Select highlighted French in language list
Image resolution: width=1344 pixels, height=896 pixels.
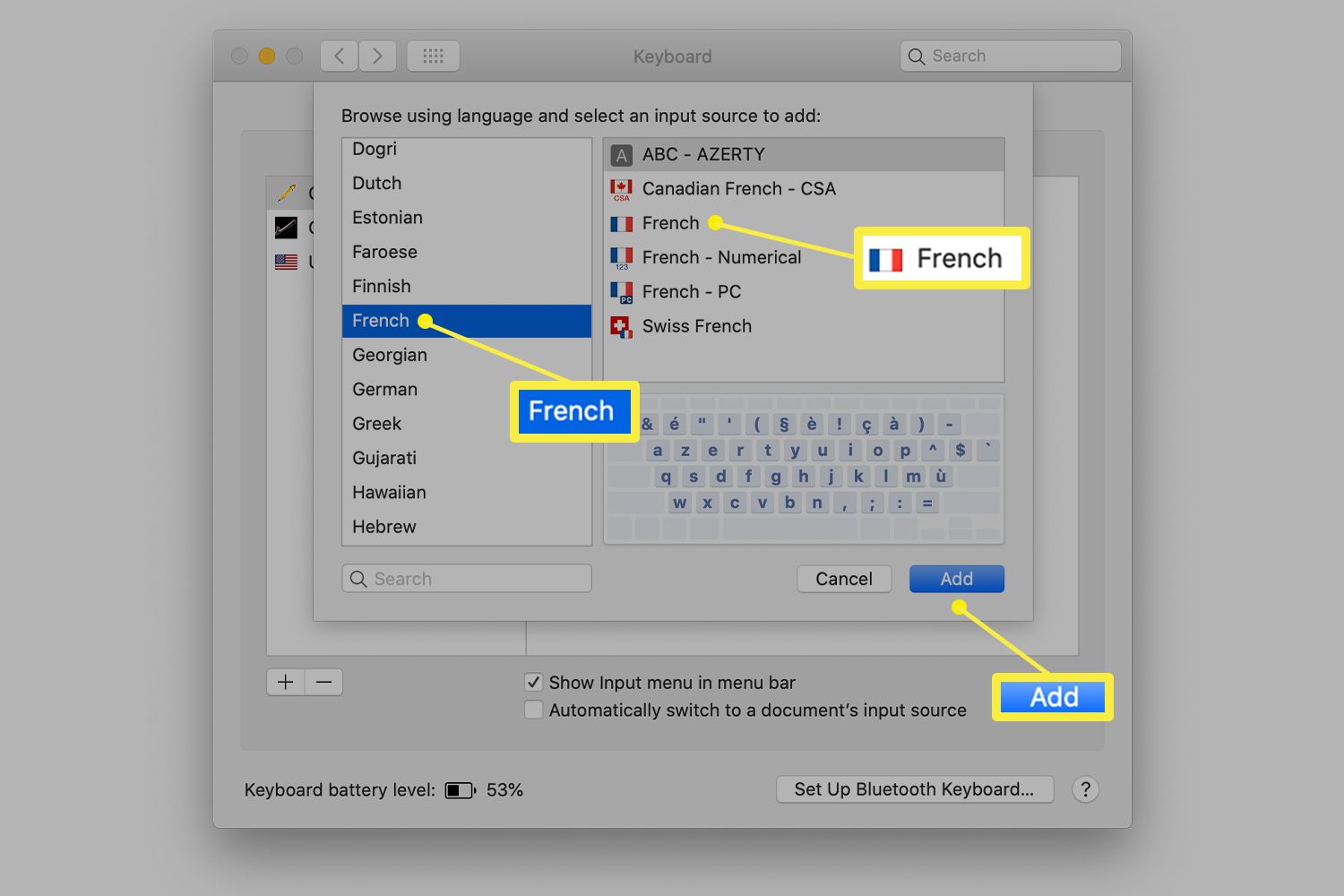pos(467,321)
